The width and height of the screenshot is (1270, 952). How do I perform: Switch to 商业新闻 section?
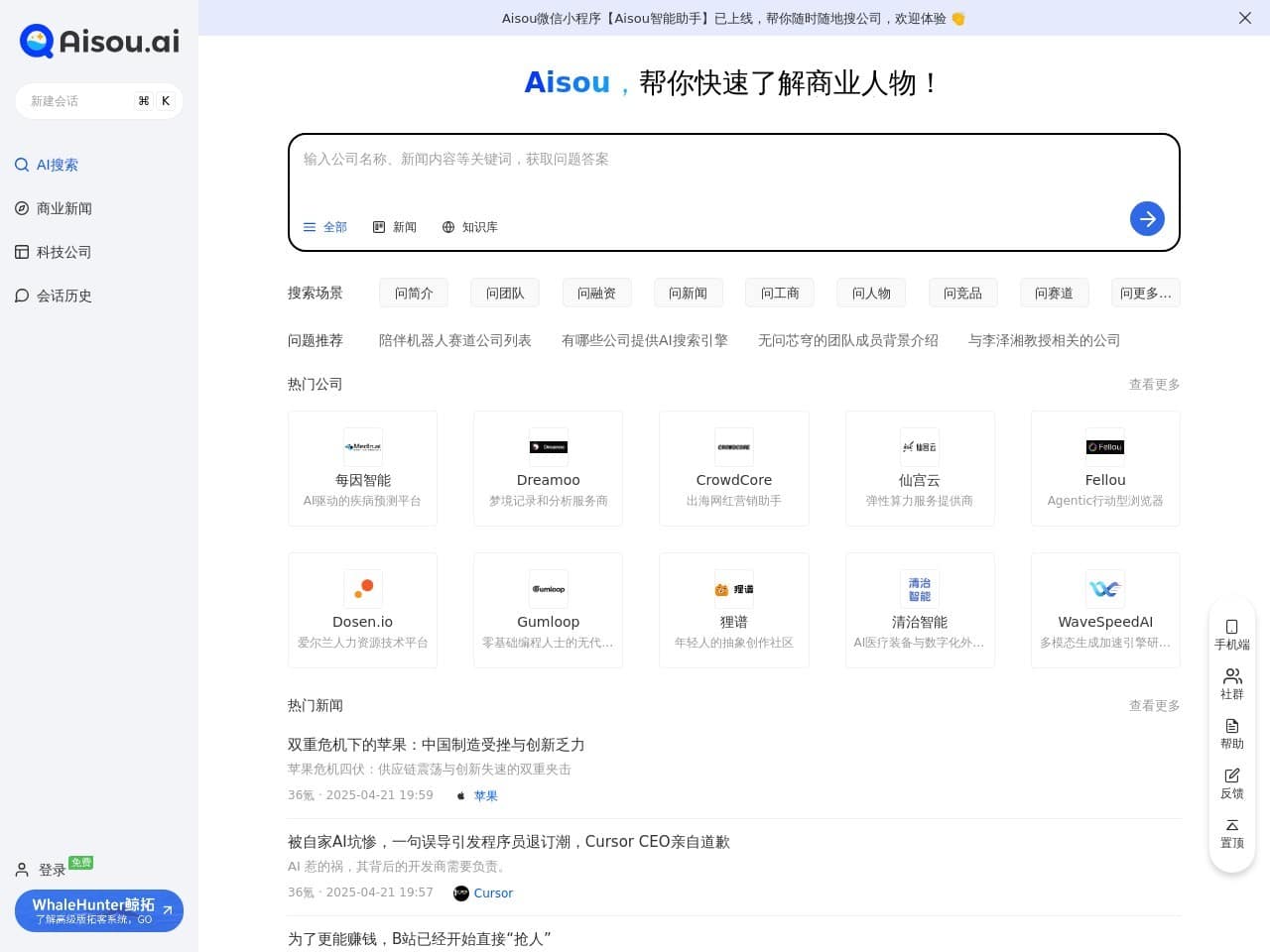64,208
